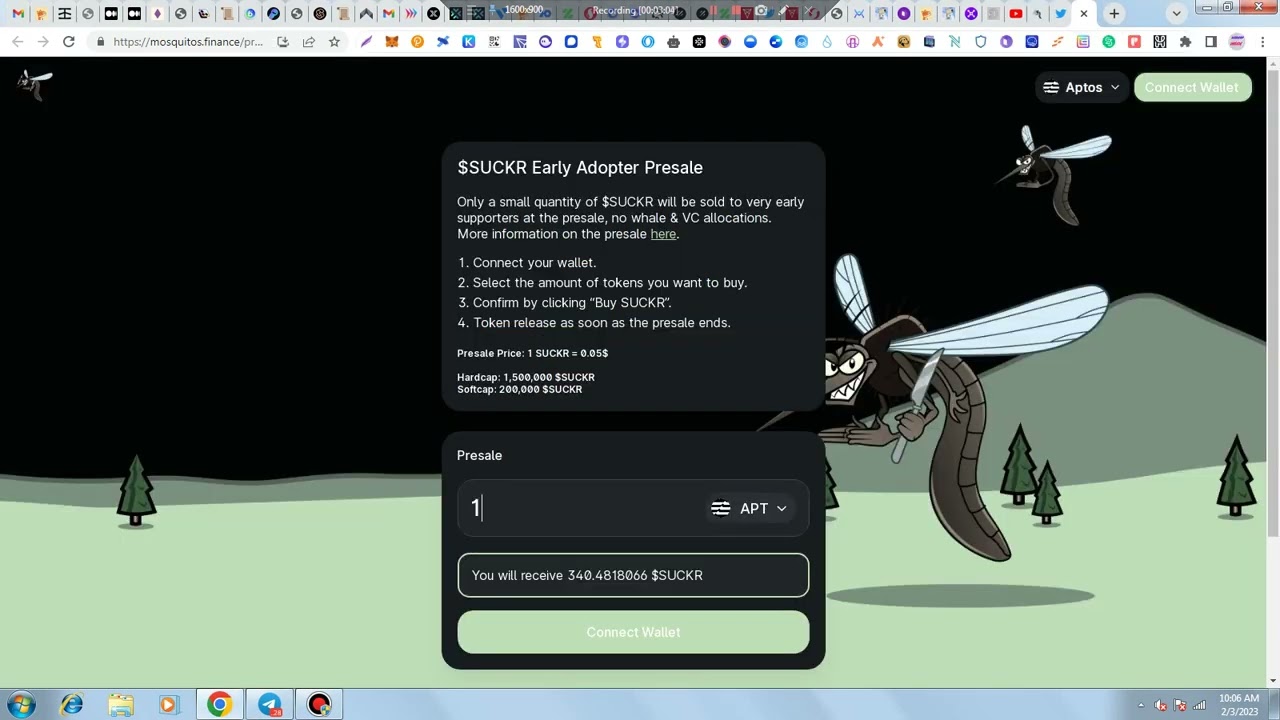Open Windows Explorer folder from taskbar
Image resolution: width=1280 pixels, height=720 pixels.
coord(121,705)
